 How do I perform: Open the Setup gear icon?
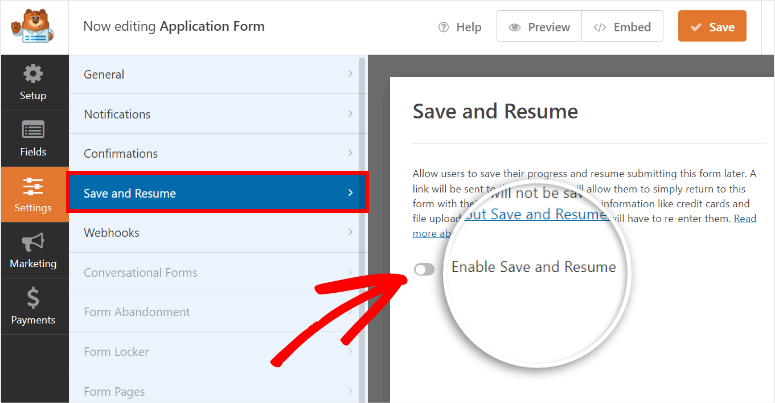tap(33, 74)
